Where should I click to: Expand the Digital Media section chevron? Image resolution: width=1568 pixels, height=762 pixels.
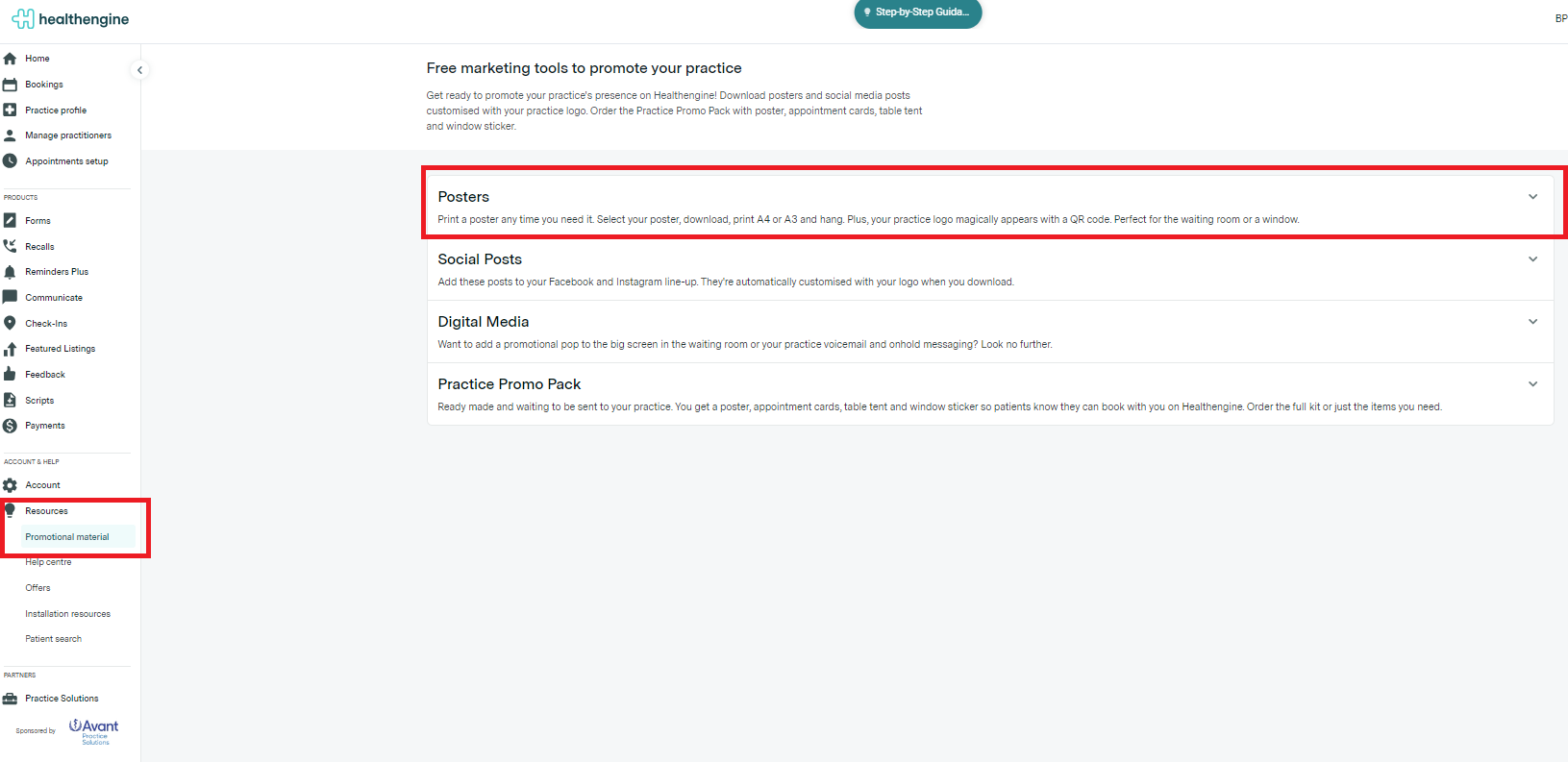[1532, 322]
